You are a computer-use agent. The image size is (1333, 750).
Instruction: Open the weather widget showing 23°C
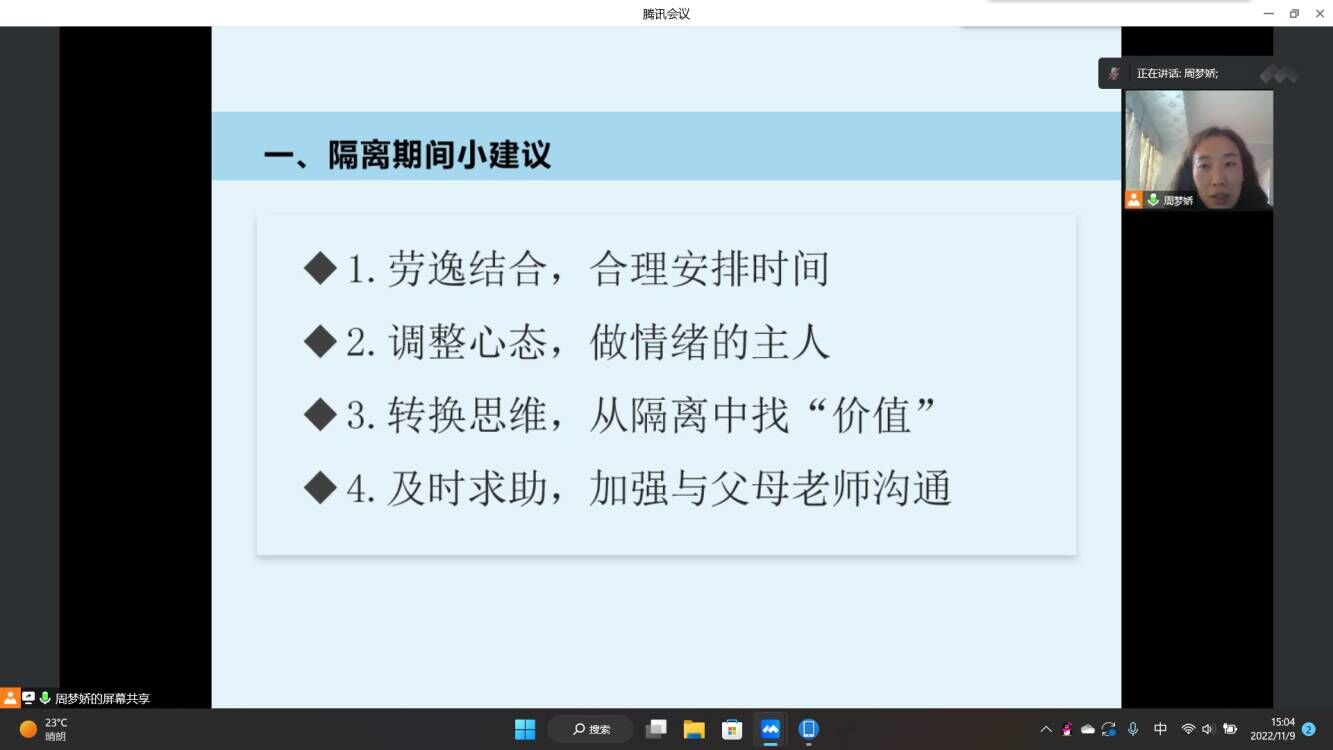[45, 729]
